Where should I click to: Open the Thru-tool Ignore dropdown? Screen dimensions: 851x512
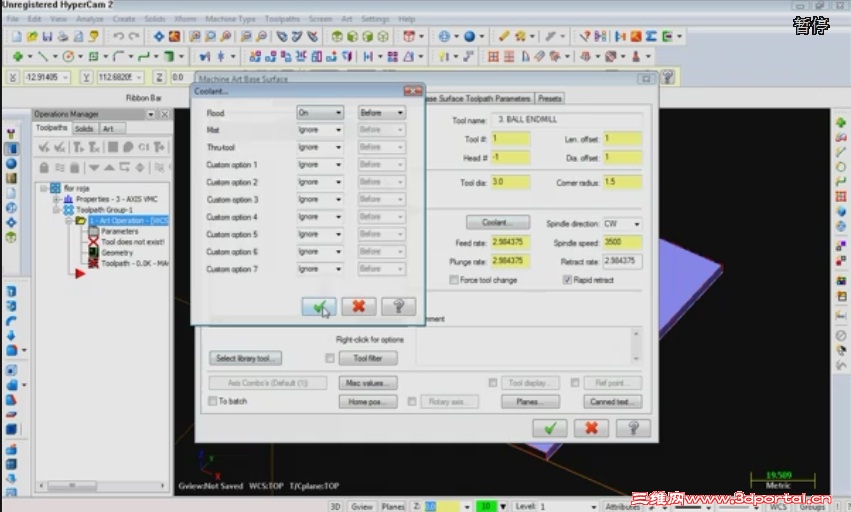[x=320, y=147]
